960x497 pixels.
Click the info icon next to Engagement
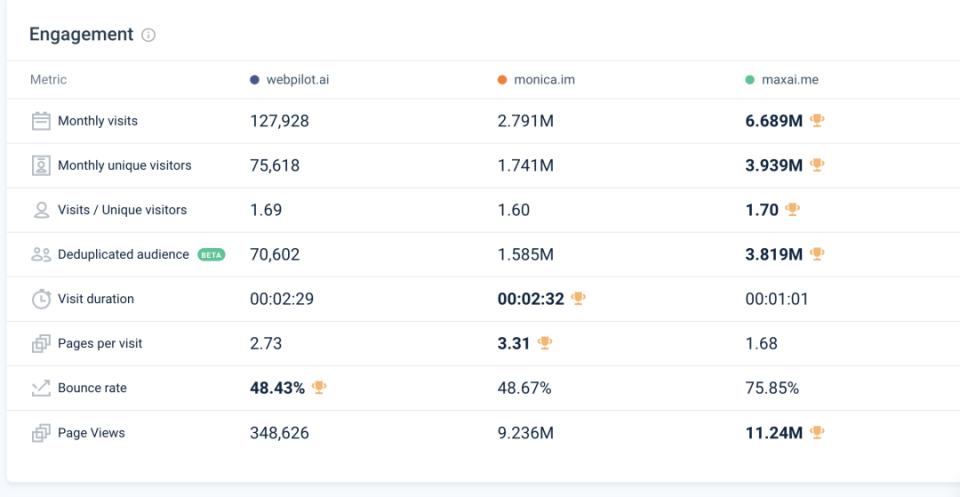(149, 35)
